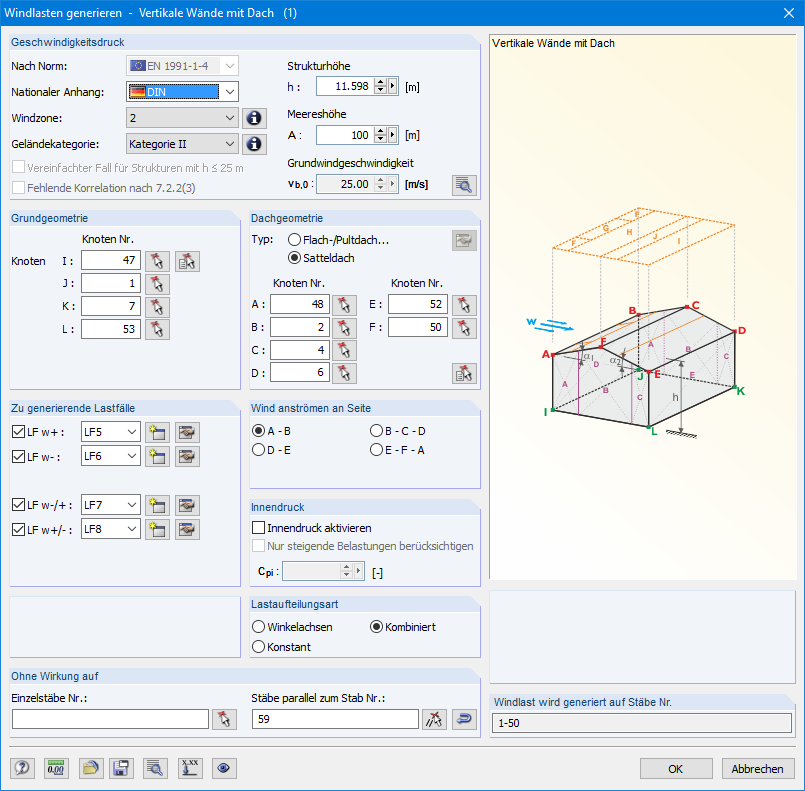
Task: Pick node L graphically
Action: [x=157, y=330]
